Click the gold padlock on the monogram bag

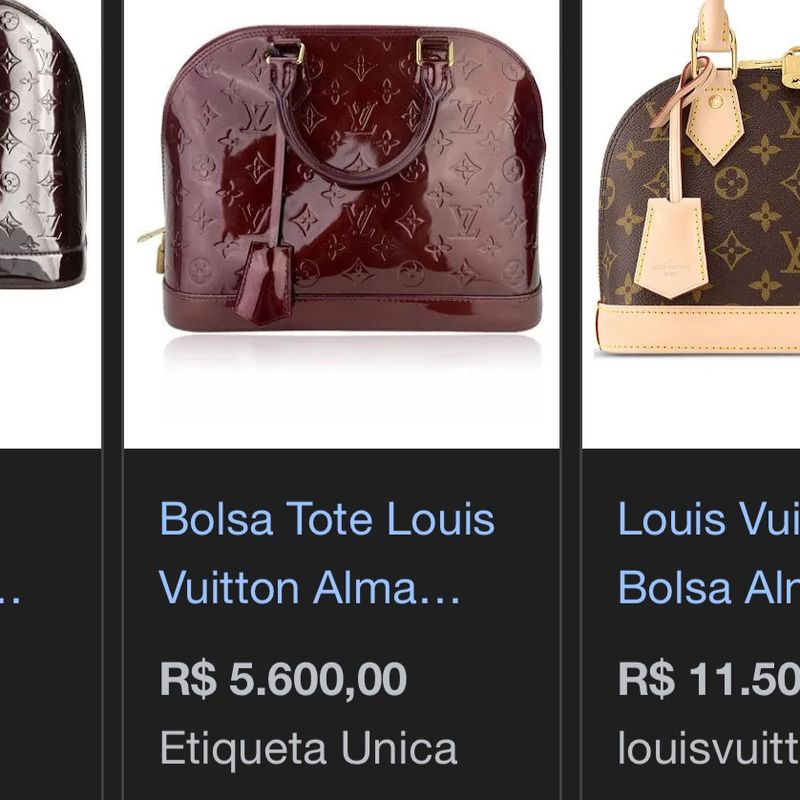point(792,67)
